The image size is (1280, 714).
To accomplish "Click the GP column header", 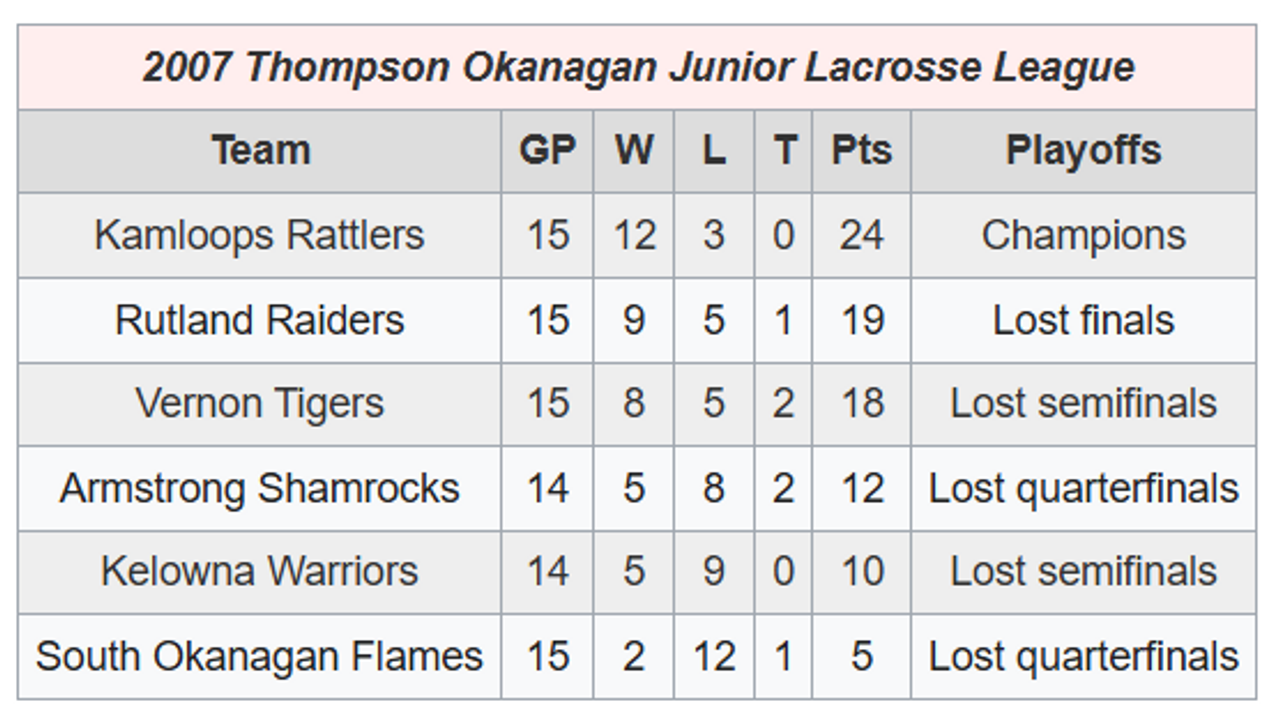I will click(x=547, y=150).
